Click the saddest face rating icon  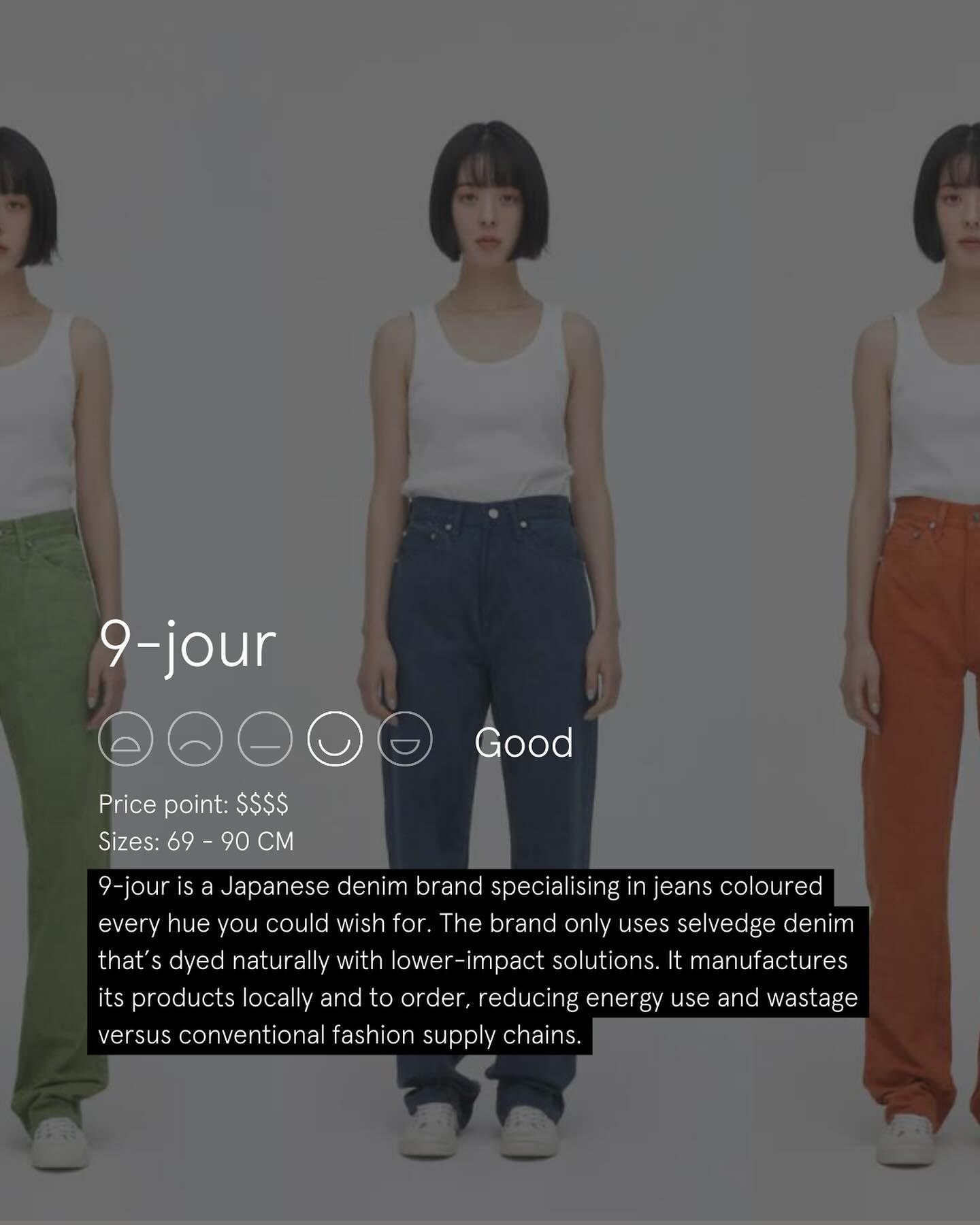point(125,738)
